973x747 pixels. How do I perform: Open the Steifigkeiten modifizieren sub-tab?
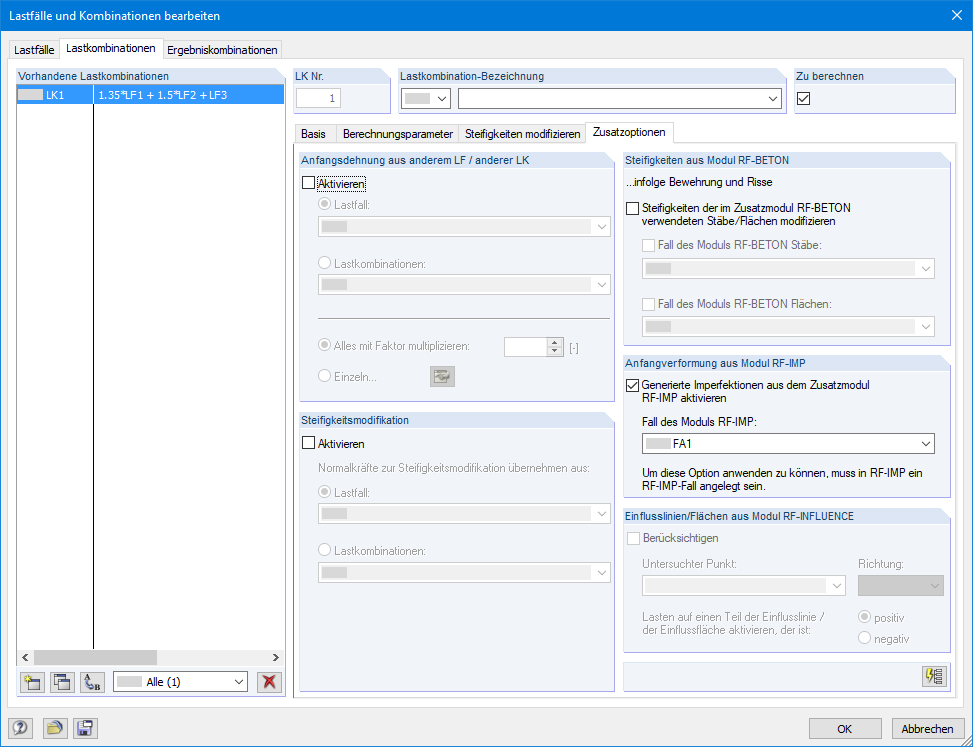[x=522, y=134]
